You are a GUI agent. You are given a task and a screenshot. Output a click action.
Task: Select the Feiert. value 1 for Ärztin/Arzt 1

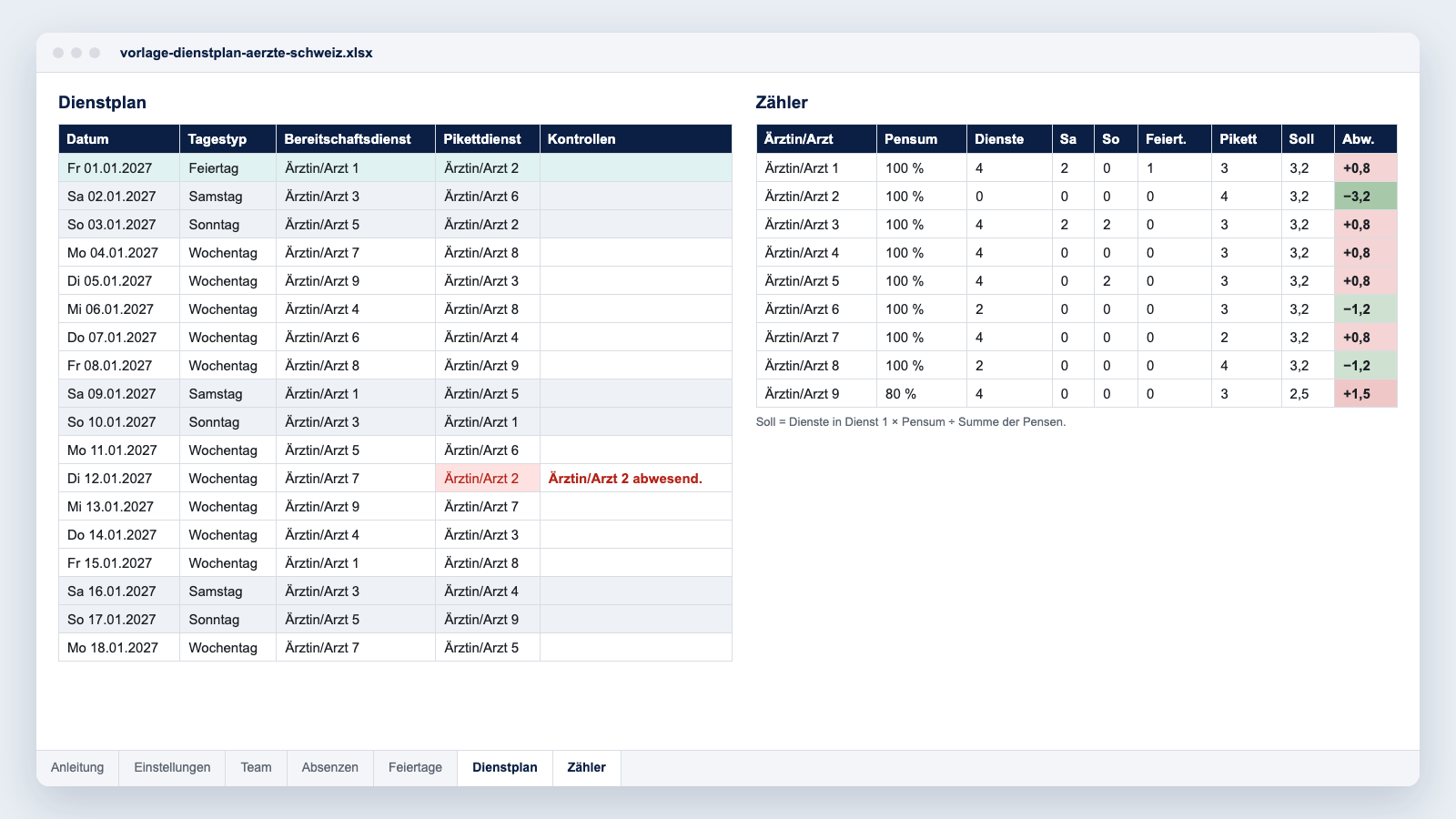click(1175, 167)
